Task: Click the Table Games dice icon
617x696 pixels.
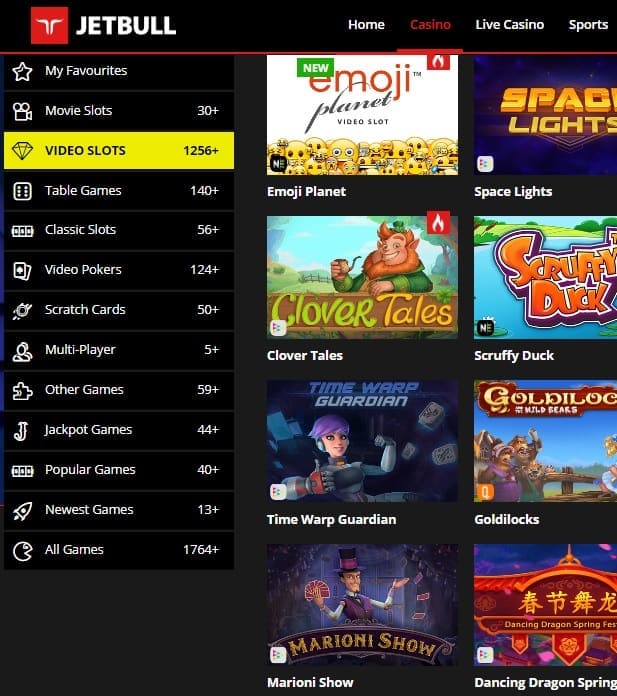Action: pos(22,191)
